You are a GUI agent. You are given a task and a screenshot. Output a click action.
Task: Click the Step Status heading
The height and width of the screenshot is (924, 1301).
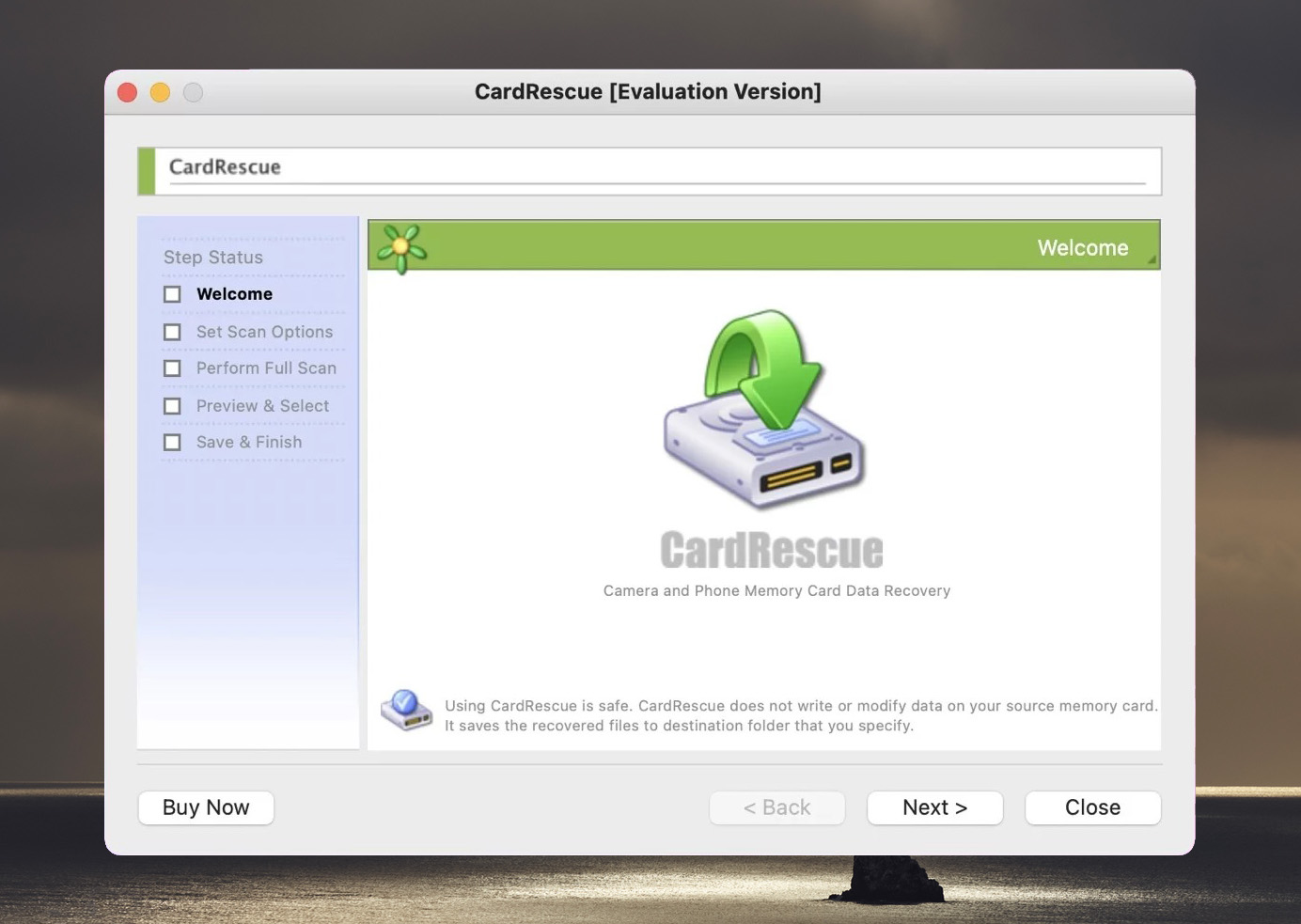pos(213,258)
